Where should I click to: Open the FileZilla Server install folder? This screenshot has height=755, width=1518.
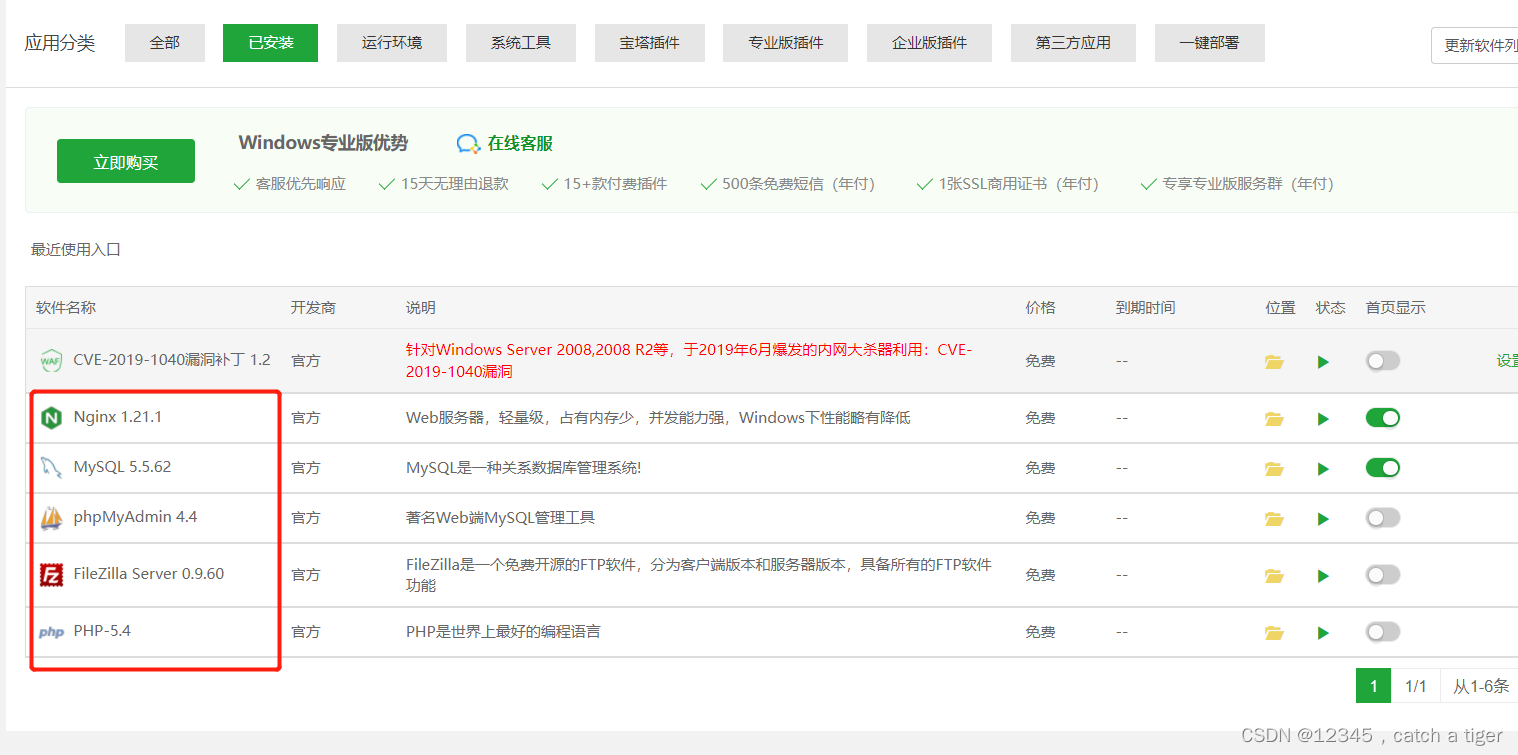(1274, 576)
